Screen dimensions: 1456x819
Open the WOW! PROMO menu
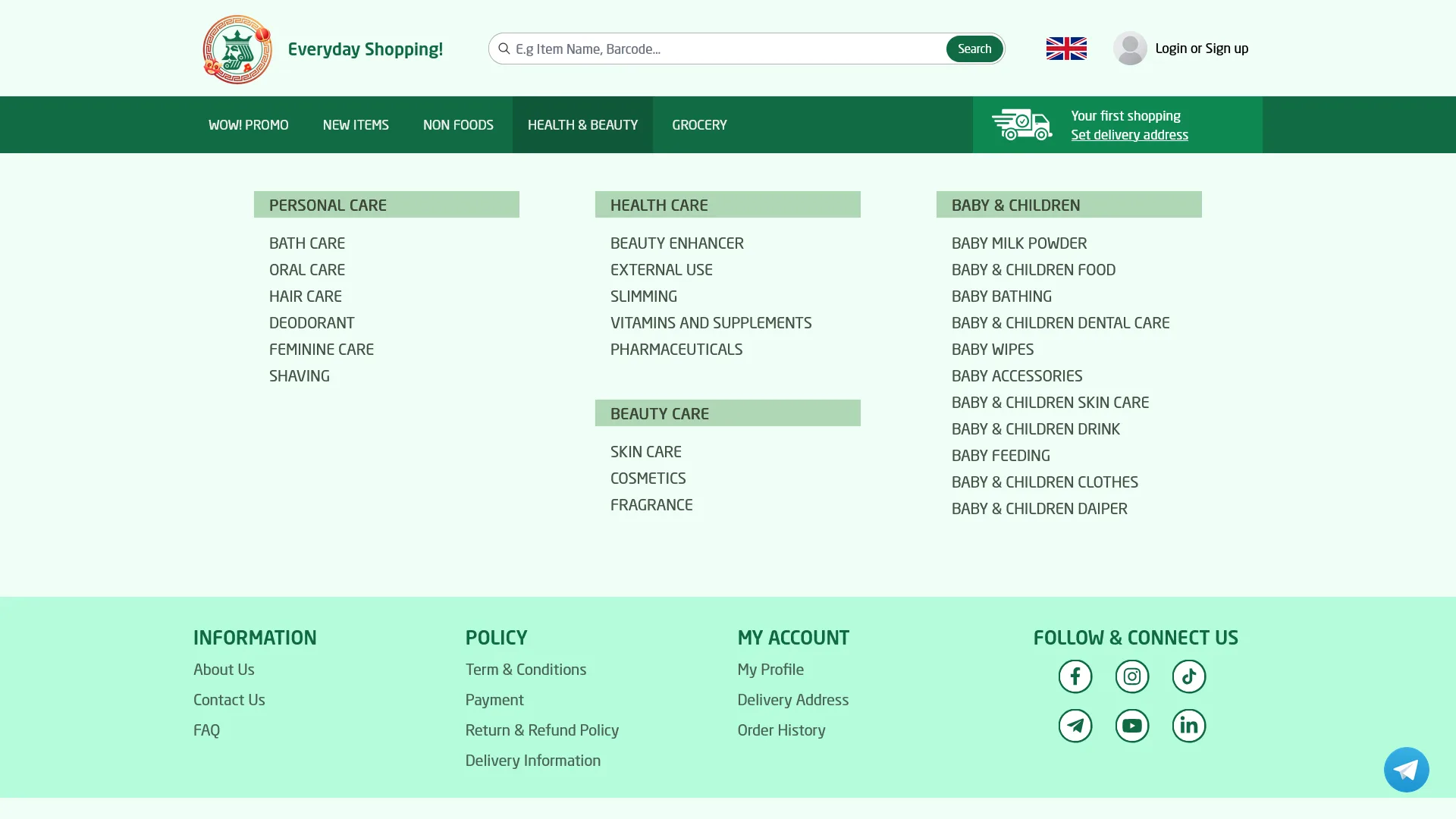click(248, 124)
